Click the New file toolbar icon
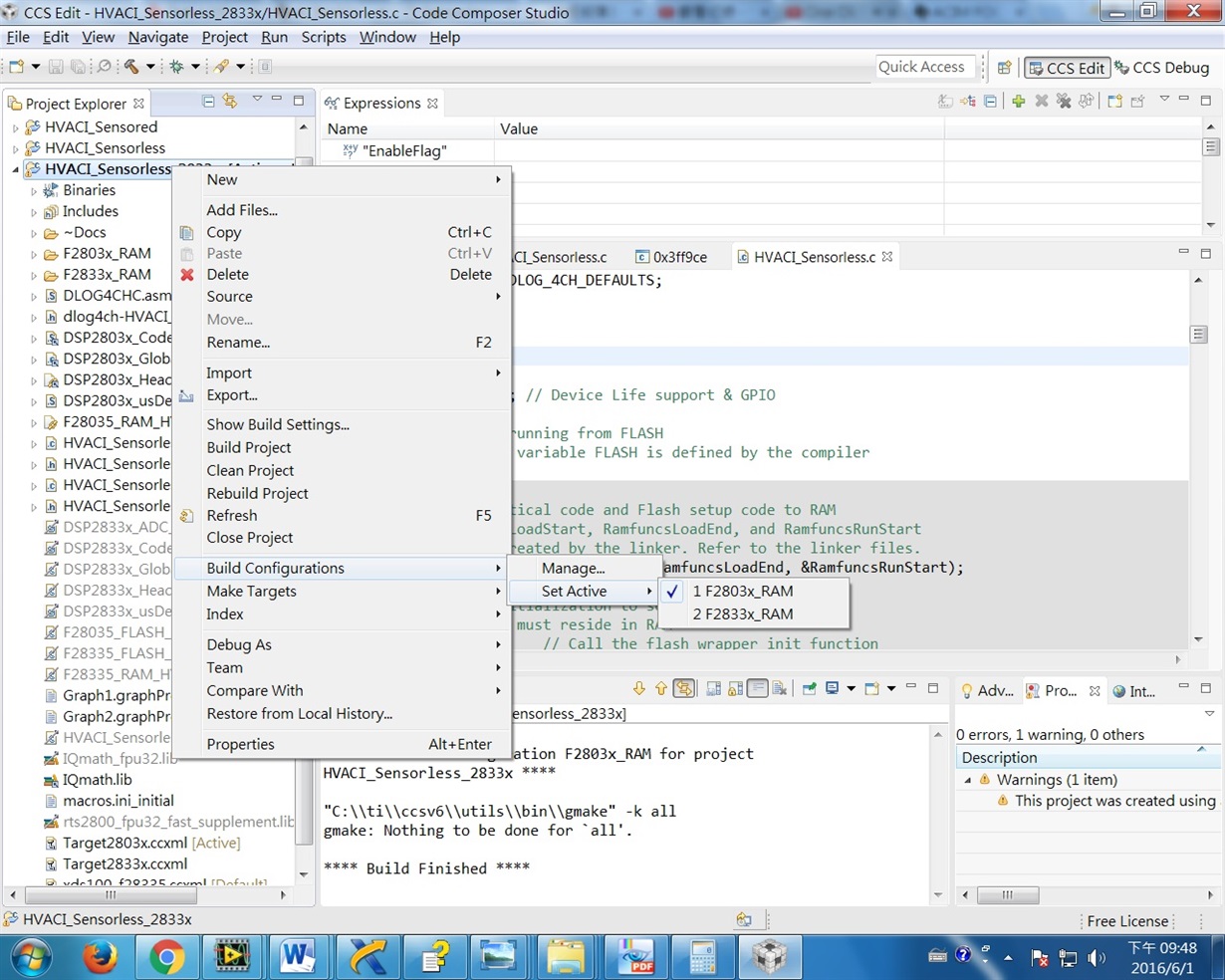Screen dimensions: 1225x980 (16, 67)
